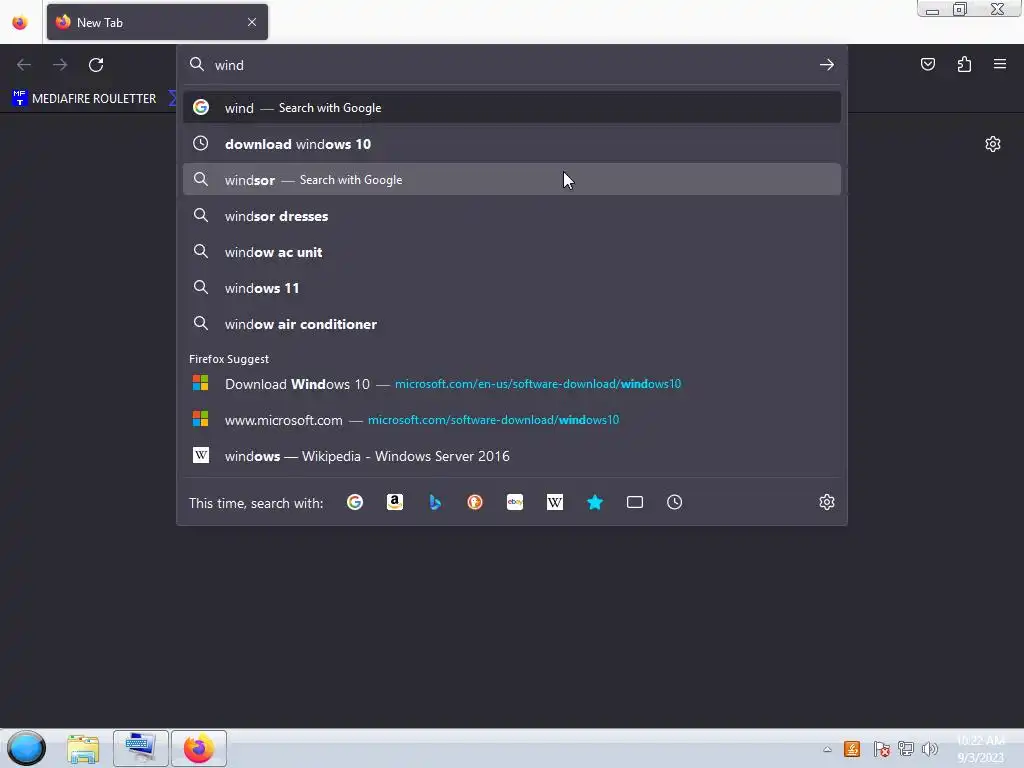The height and width of the screenshot is (768, 1024).
Task: Pick 'window air conditioner' suggestion
Action: tap(512, 323)
